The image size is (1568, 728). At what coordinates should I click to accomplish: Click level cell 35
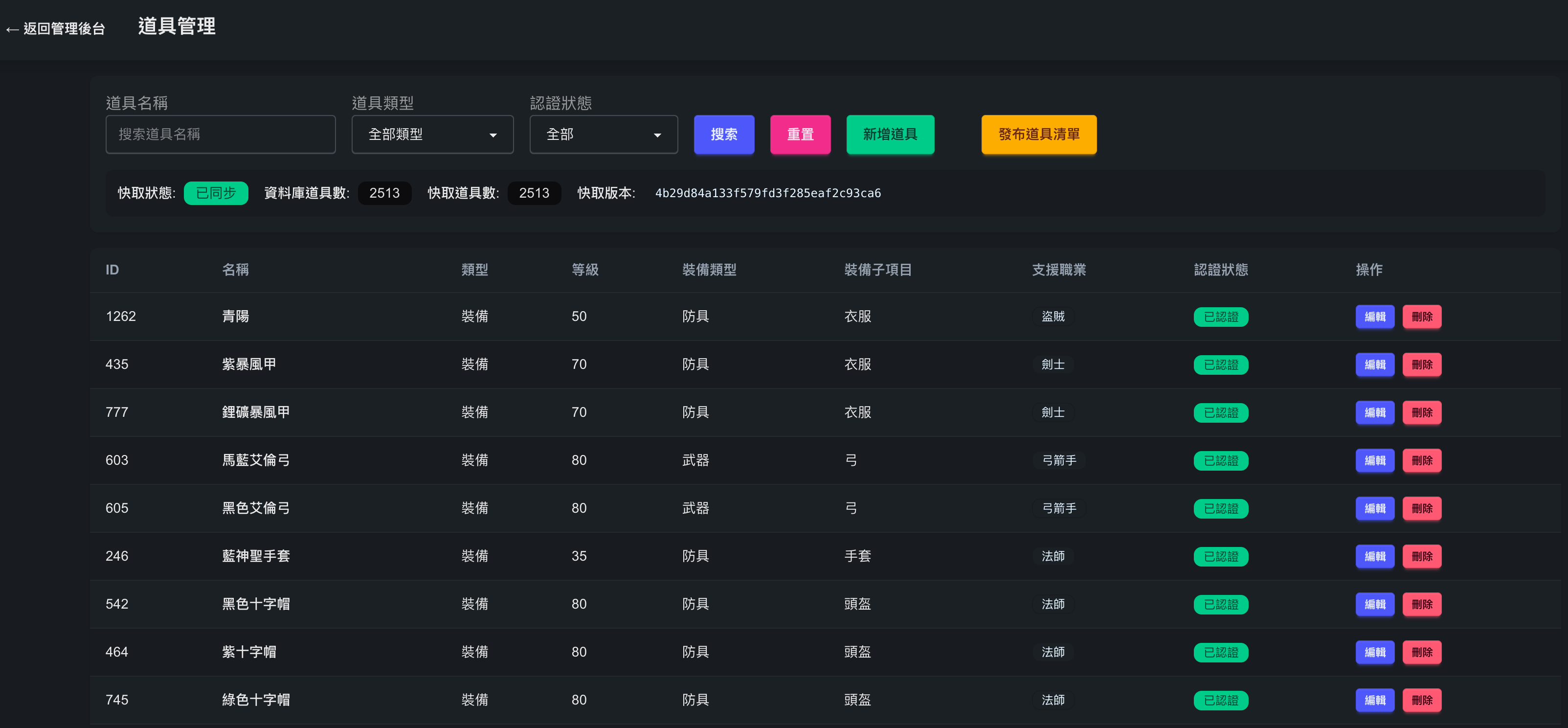pyautogui.click(x=578, y=556)
